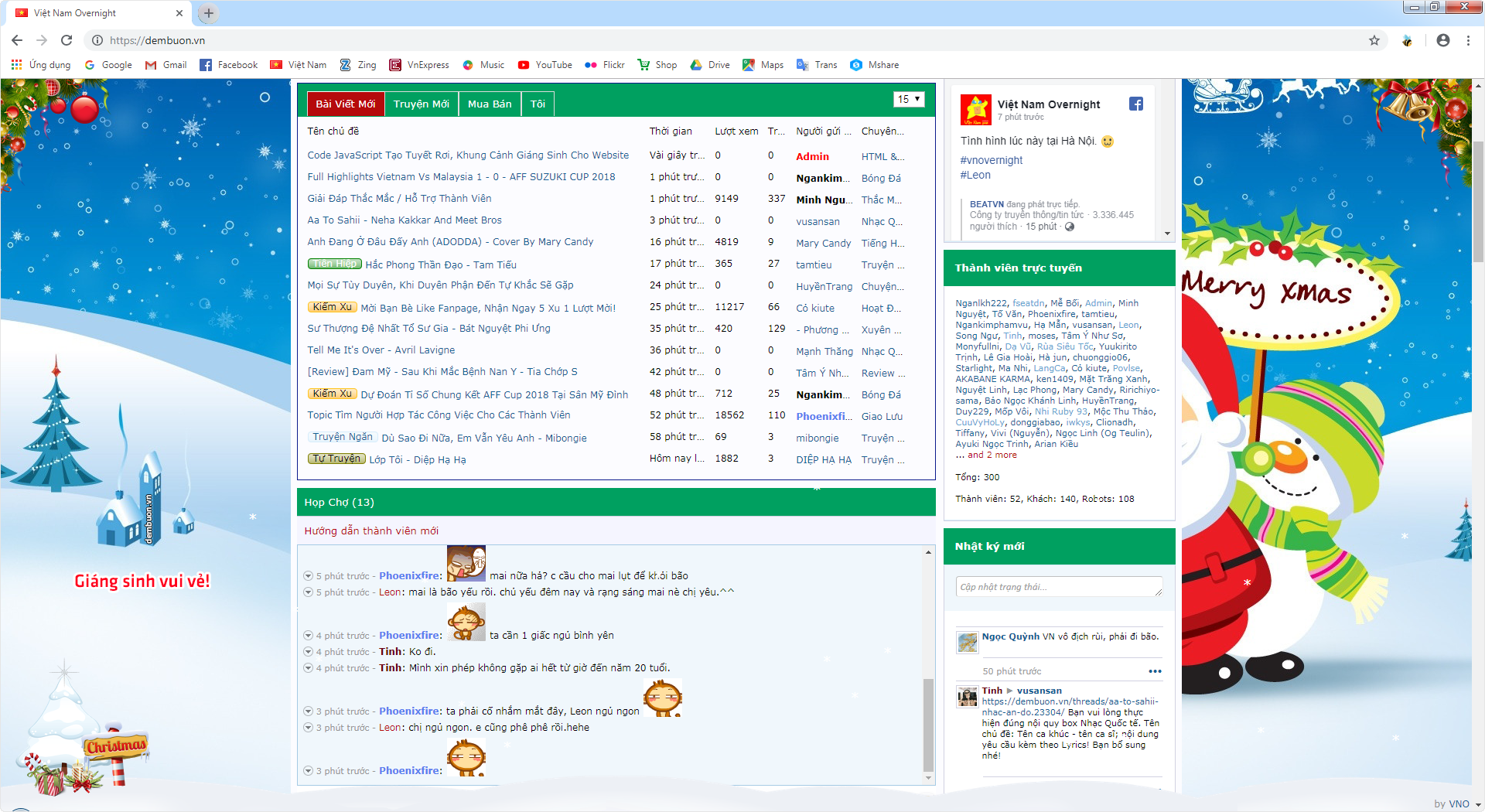Open the Google bookmark
The width and height of the screenshot is (1485, 812).
[x=108, y=65]
